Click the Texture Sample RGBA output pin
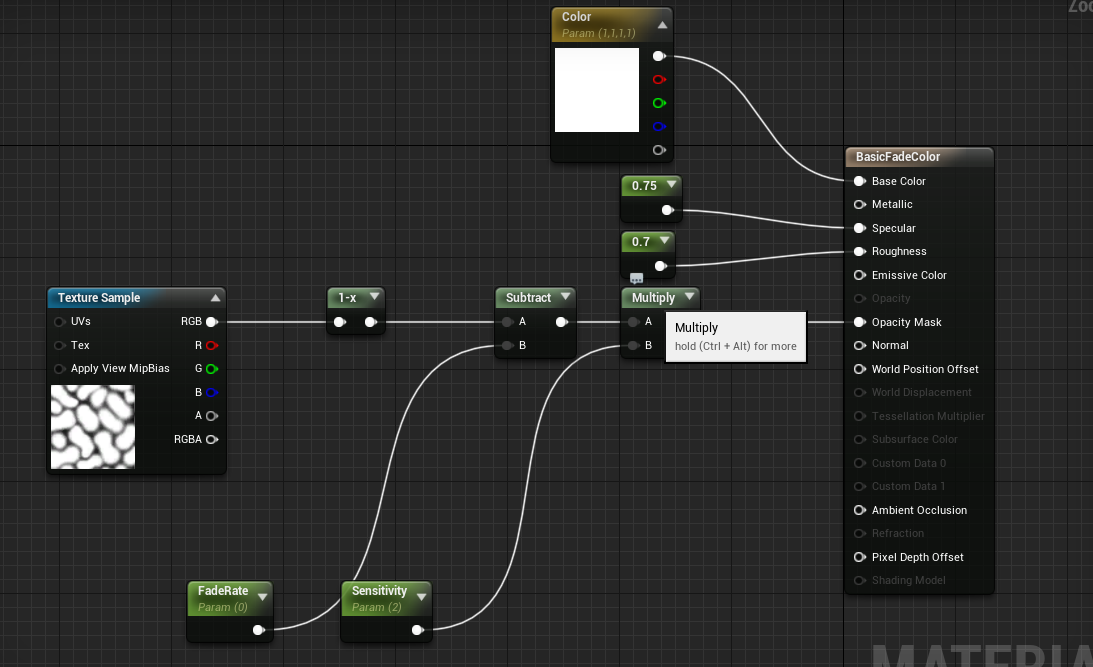1093x667 pixels. (212, 439)
